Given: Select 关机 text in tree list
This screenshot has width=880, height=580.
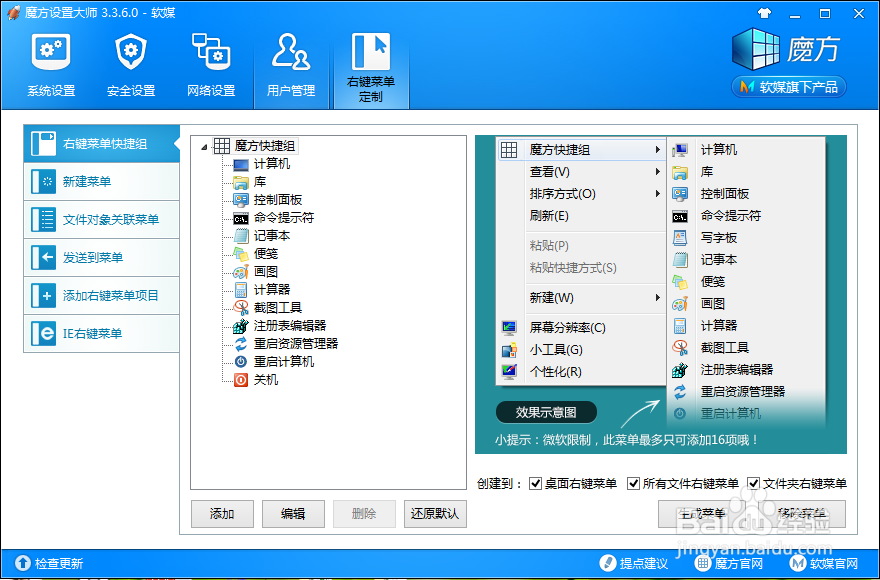Looking at the screenshot, I should tap(266, 380).
